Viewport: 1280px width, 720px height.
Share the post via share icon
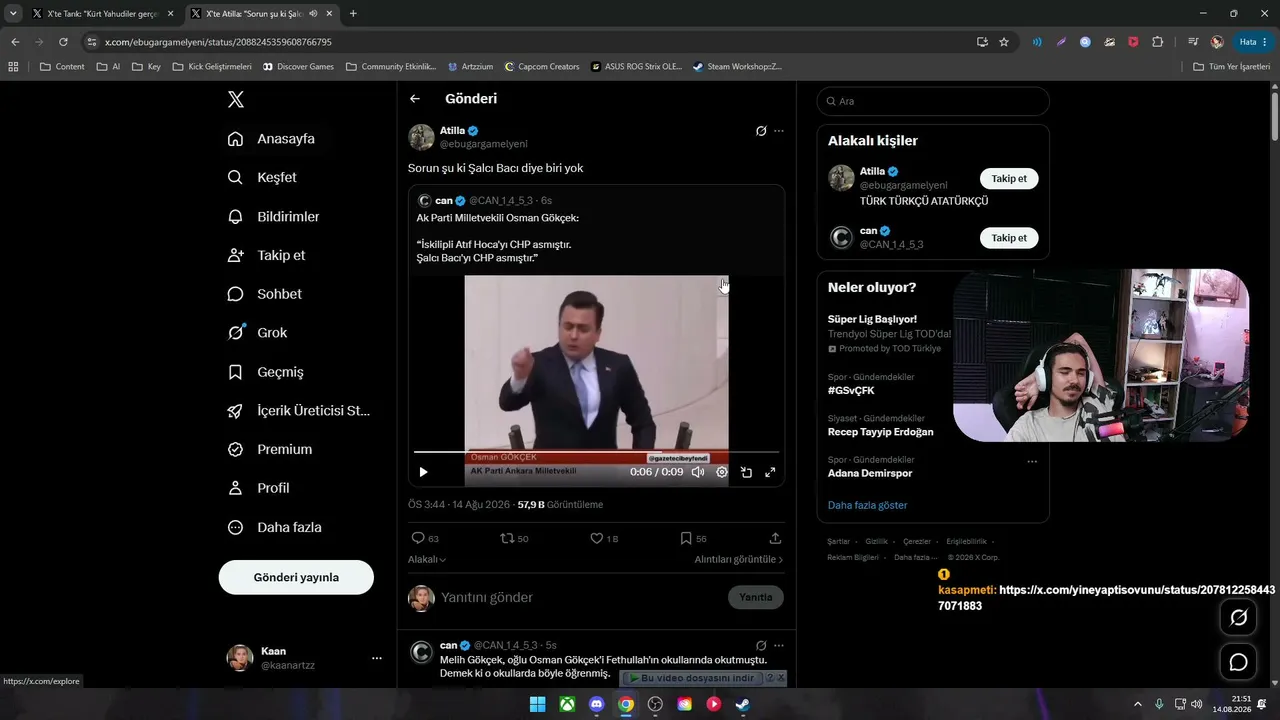click(x=775, y=538)
